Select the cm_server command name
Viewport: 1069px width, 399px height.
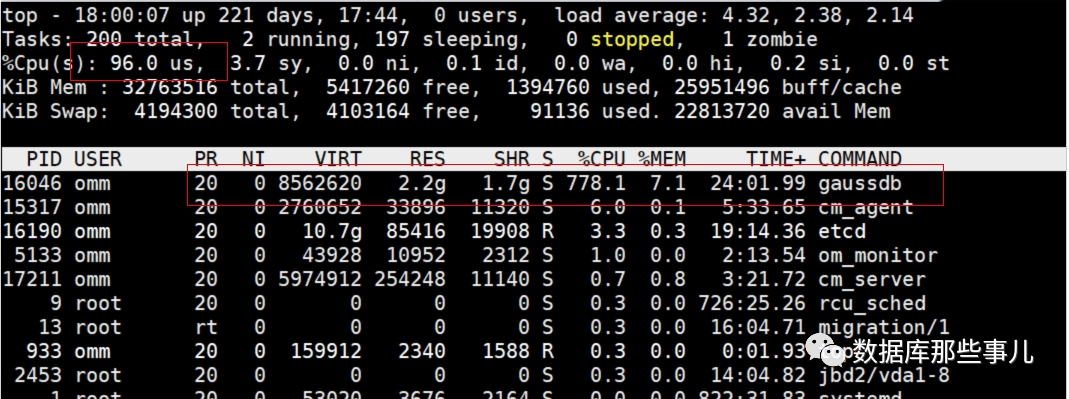point(872,280)
